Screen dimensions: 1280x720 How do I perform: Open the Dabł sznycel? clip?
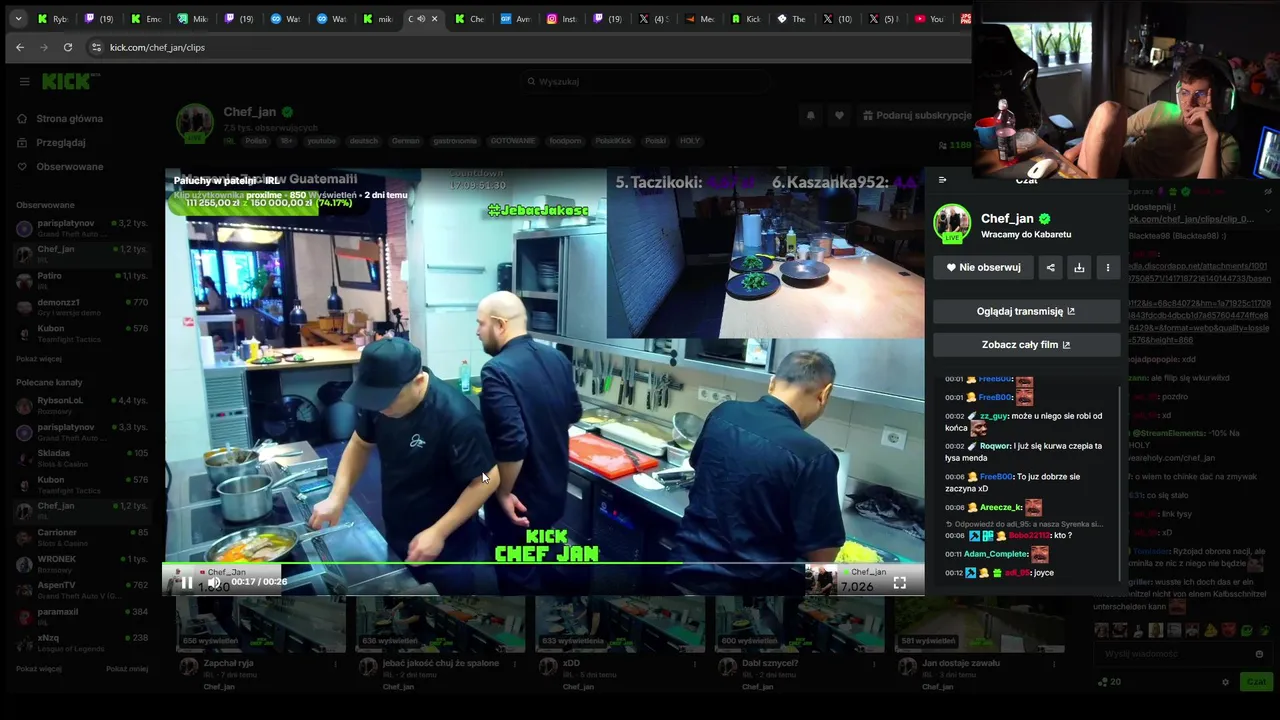point(799,624)
